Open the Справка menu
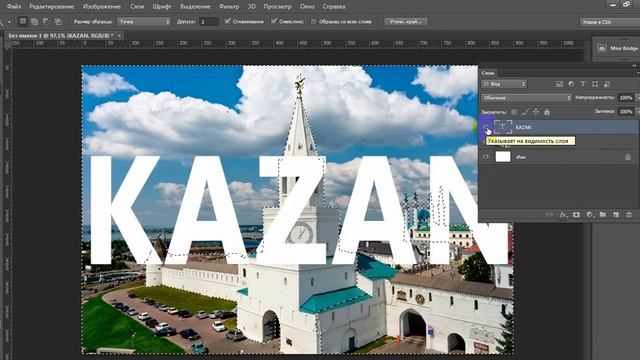The height and width of the screenshot is (360, 640). pyautogui.click(x=333, y=7)
